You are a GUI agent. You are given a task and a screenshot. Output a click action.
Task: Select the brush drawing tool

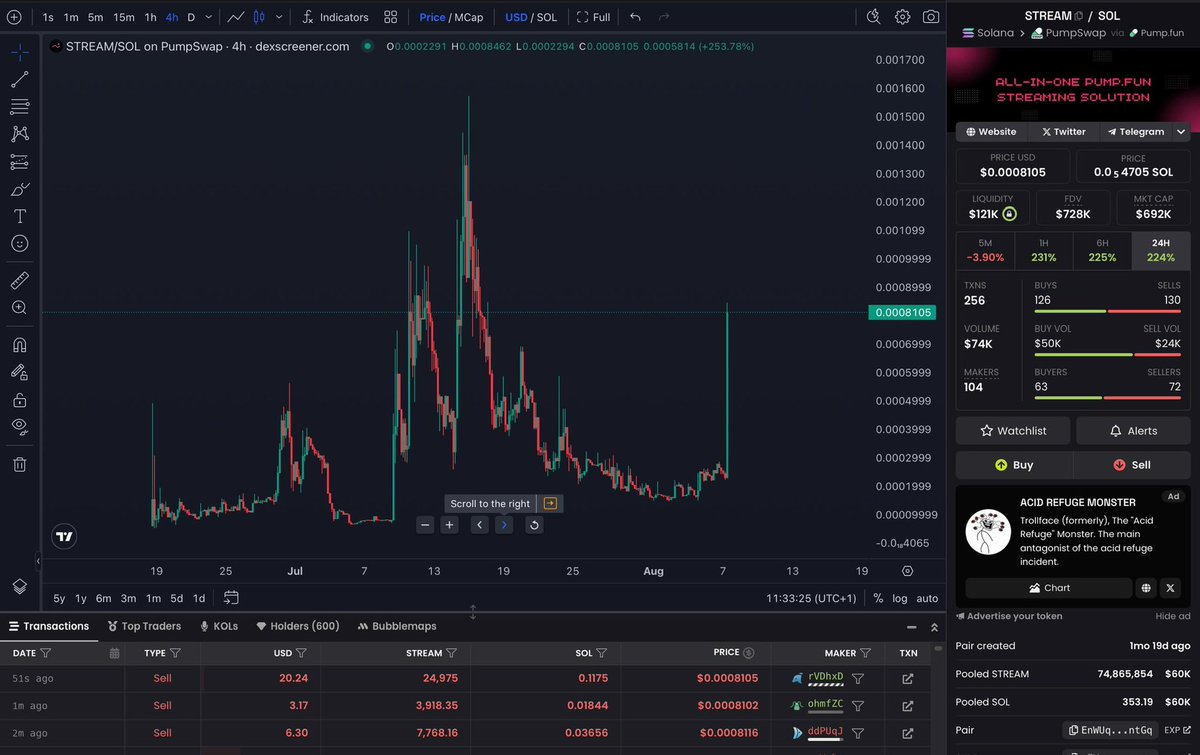coord(20,188)
